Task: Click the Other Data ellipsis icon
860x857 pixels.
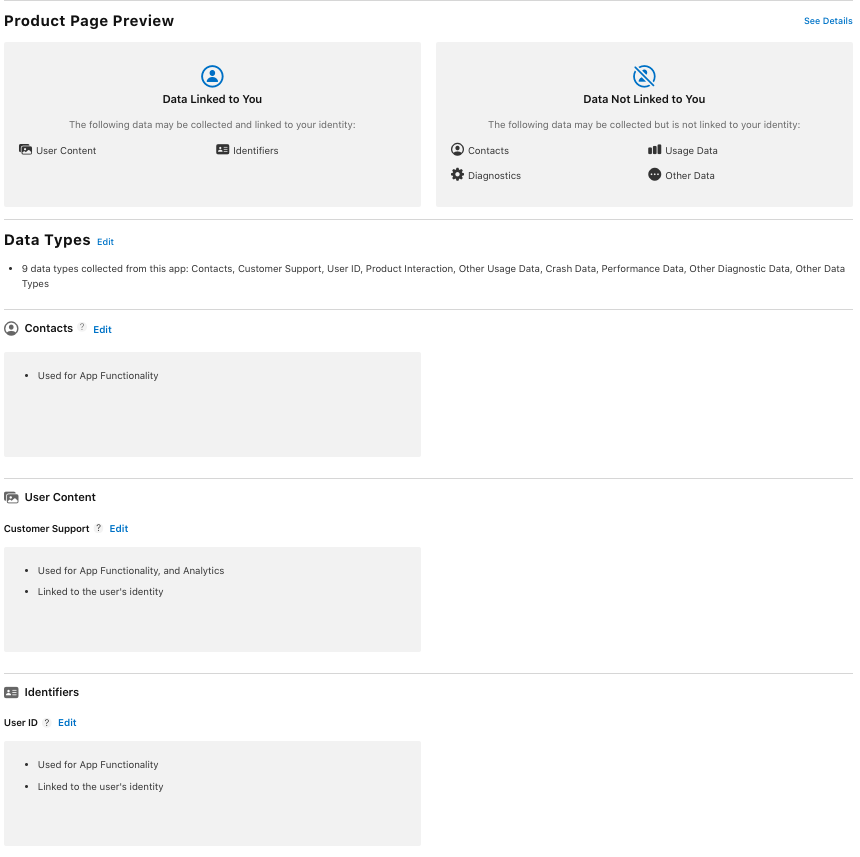Action: [655, 175]
